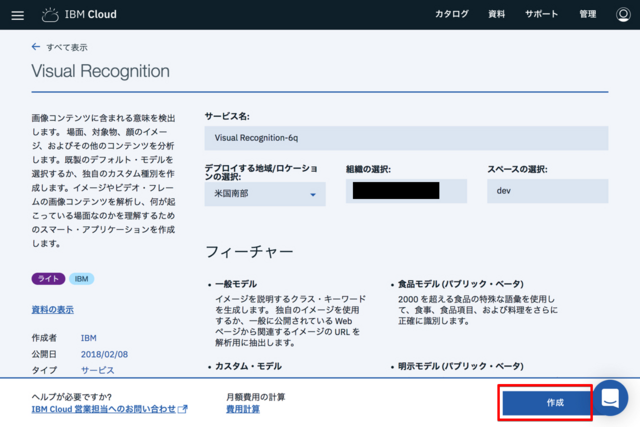Click the 月額費用の計算 label
Viewport: 640px width, 427px height.
(x=256, y=397)
